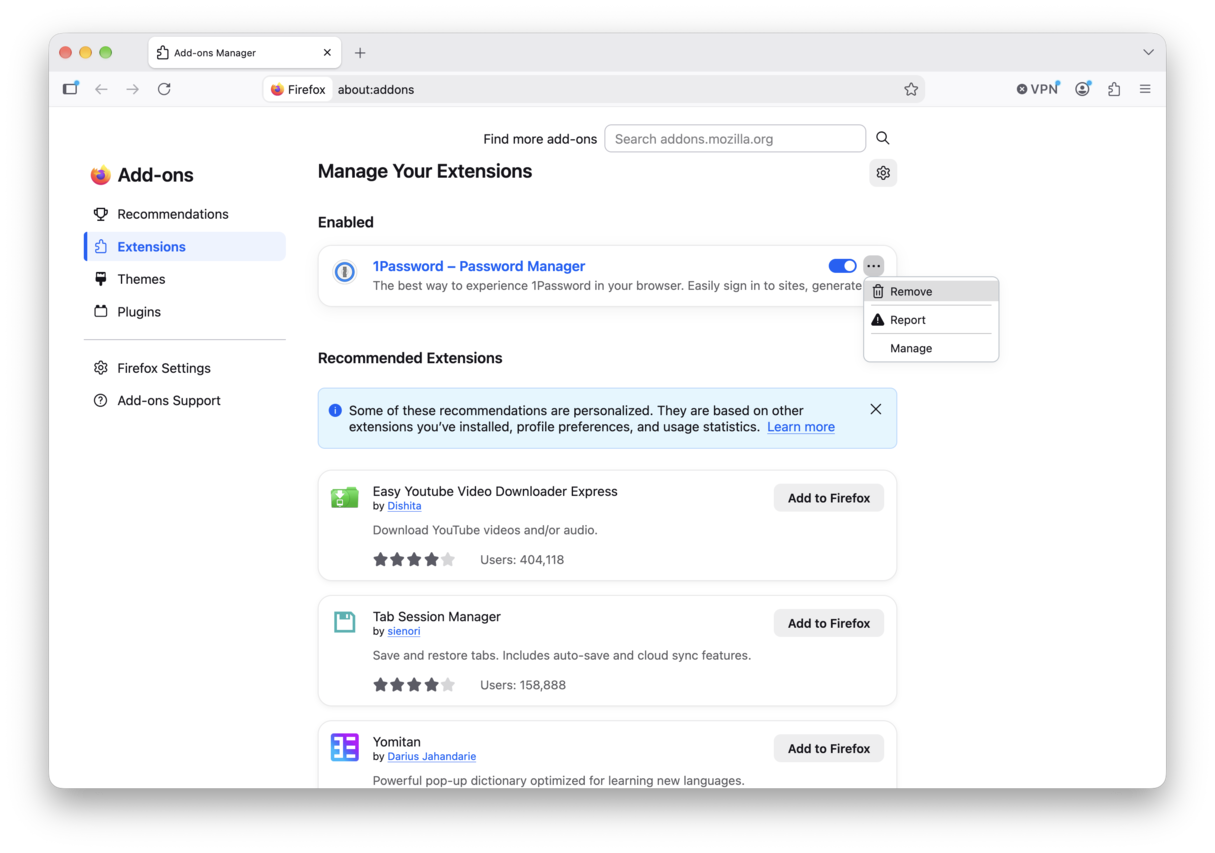1215x853 pixels.
Task: Click the 1Password more options button
Action: click(874, 266)
